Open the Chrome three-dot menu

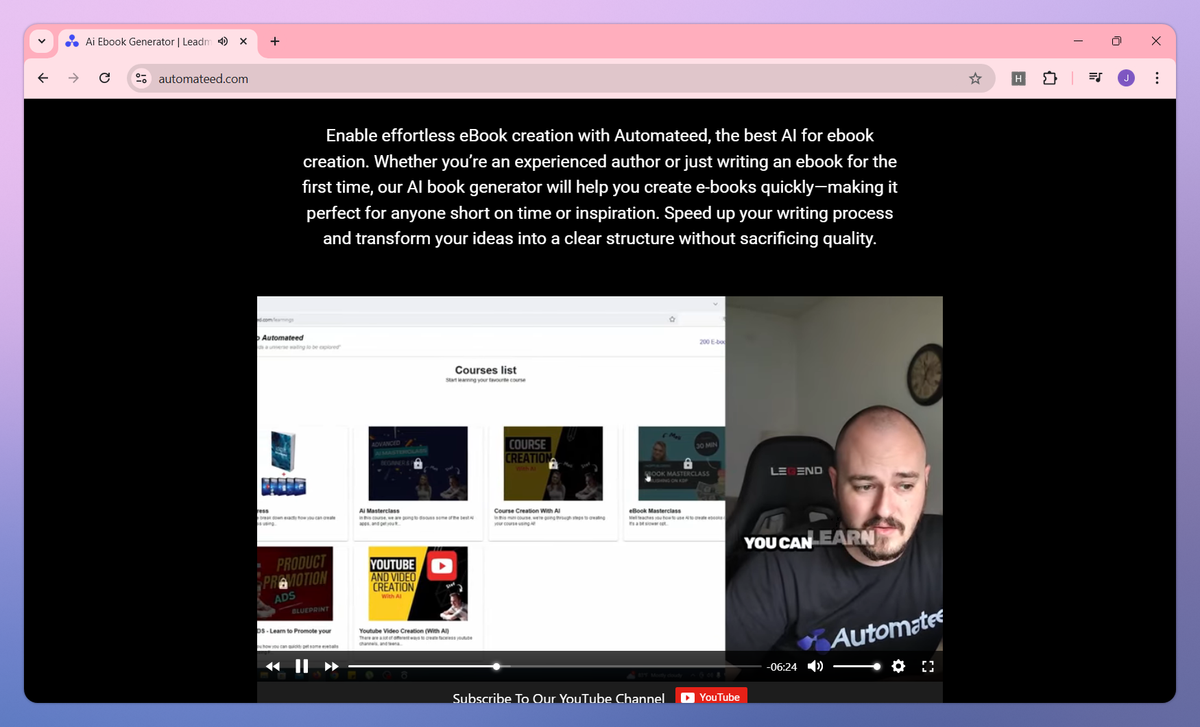(x=1157, y=77)
